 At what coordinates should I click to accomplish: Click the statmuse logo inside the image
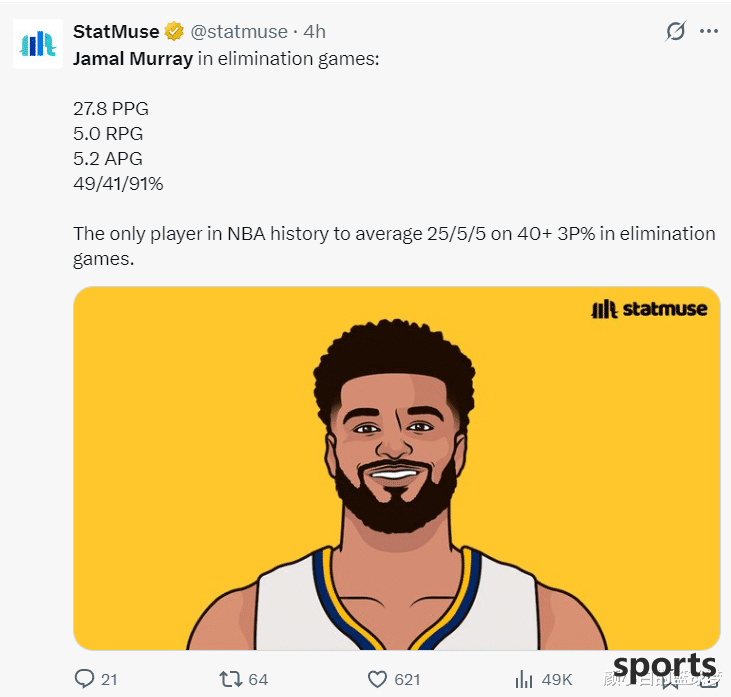[649, 309]
